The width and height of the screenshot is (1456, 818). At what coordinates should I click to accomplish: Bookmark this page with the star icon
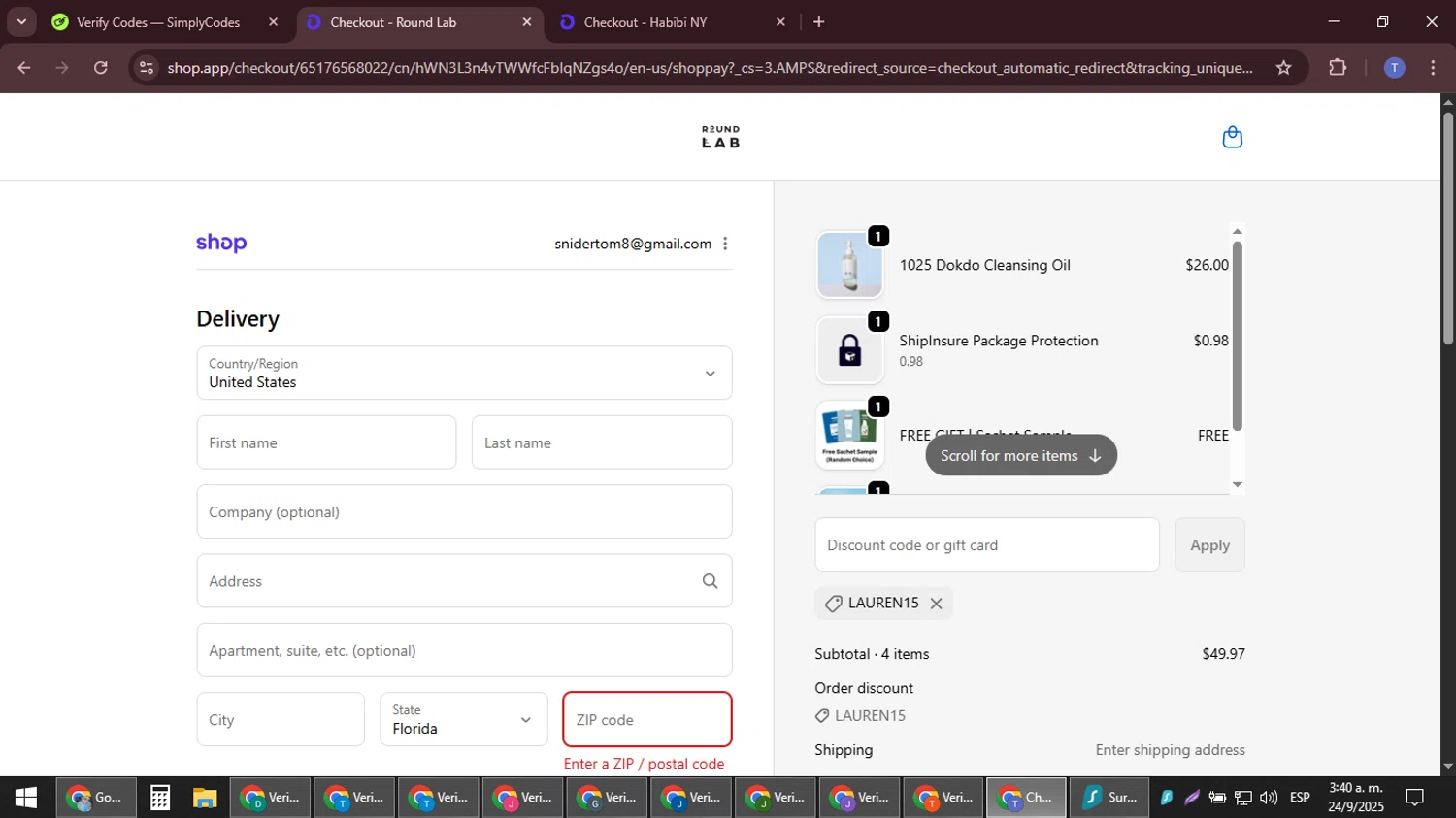coord(1283,68)
